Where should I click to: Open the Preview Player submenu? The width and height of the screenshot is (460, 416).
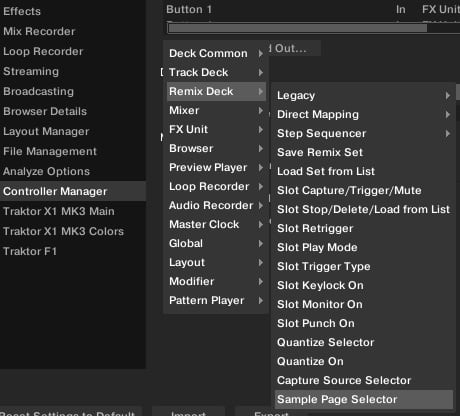coord(216,167)
